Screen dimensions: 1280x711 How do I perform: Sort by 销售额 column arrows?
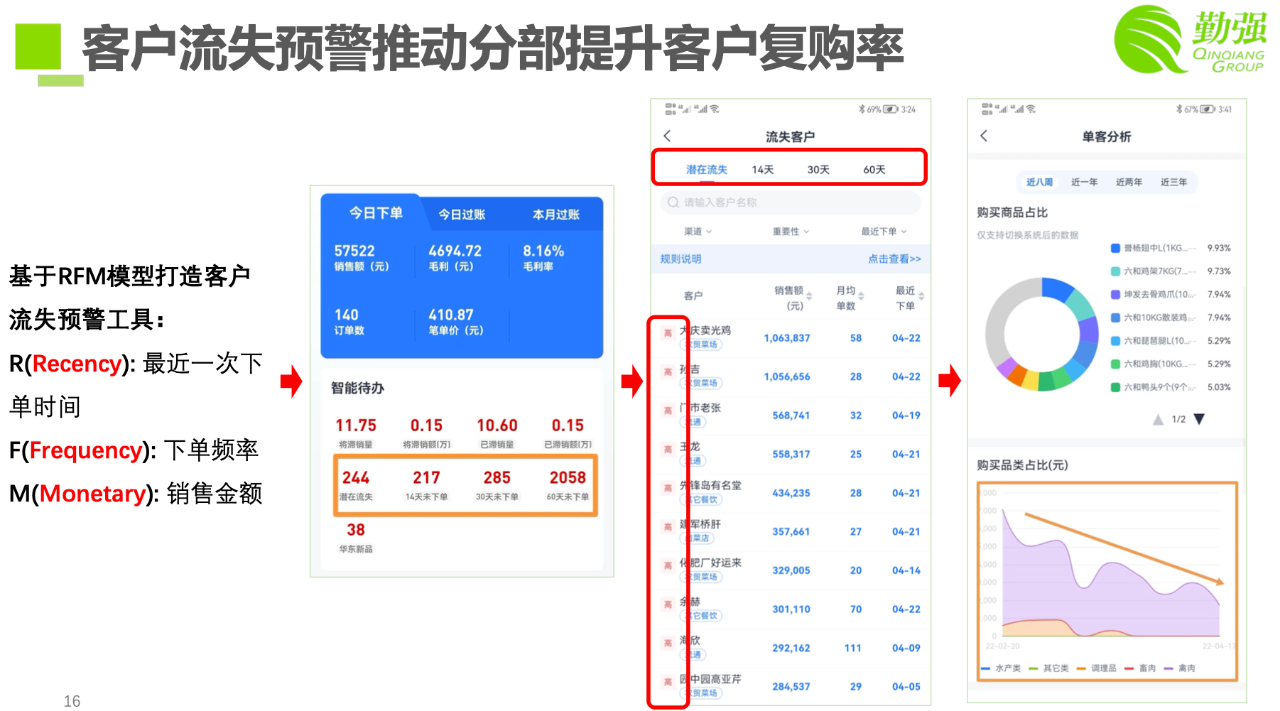tap(809, 296)
